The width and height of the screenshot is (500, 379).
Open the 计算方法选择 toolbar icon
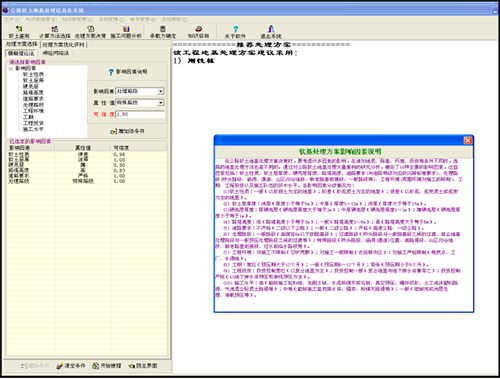55,32
